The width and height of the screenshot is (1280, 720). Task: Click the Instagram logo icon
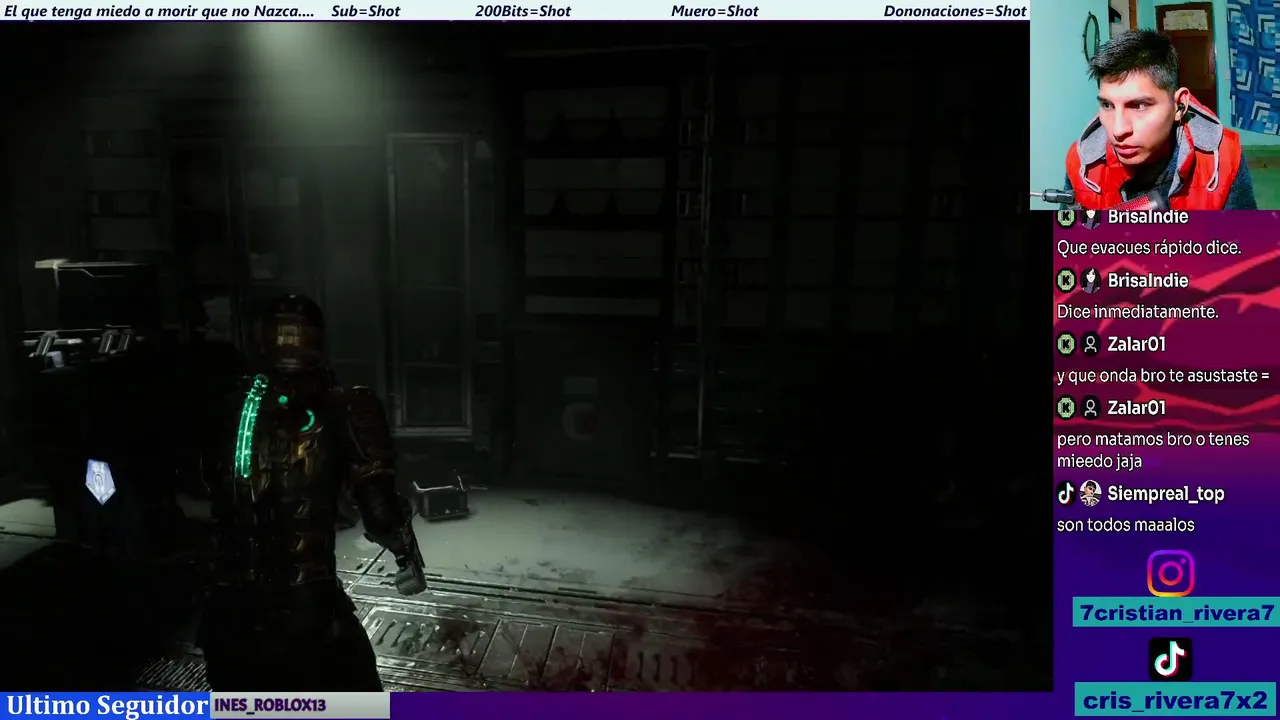coord(1170,574)
